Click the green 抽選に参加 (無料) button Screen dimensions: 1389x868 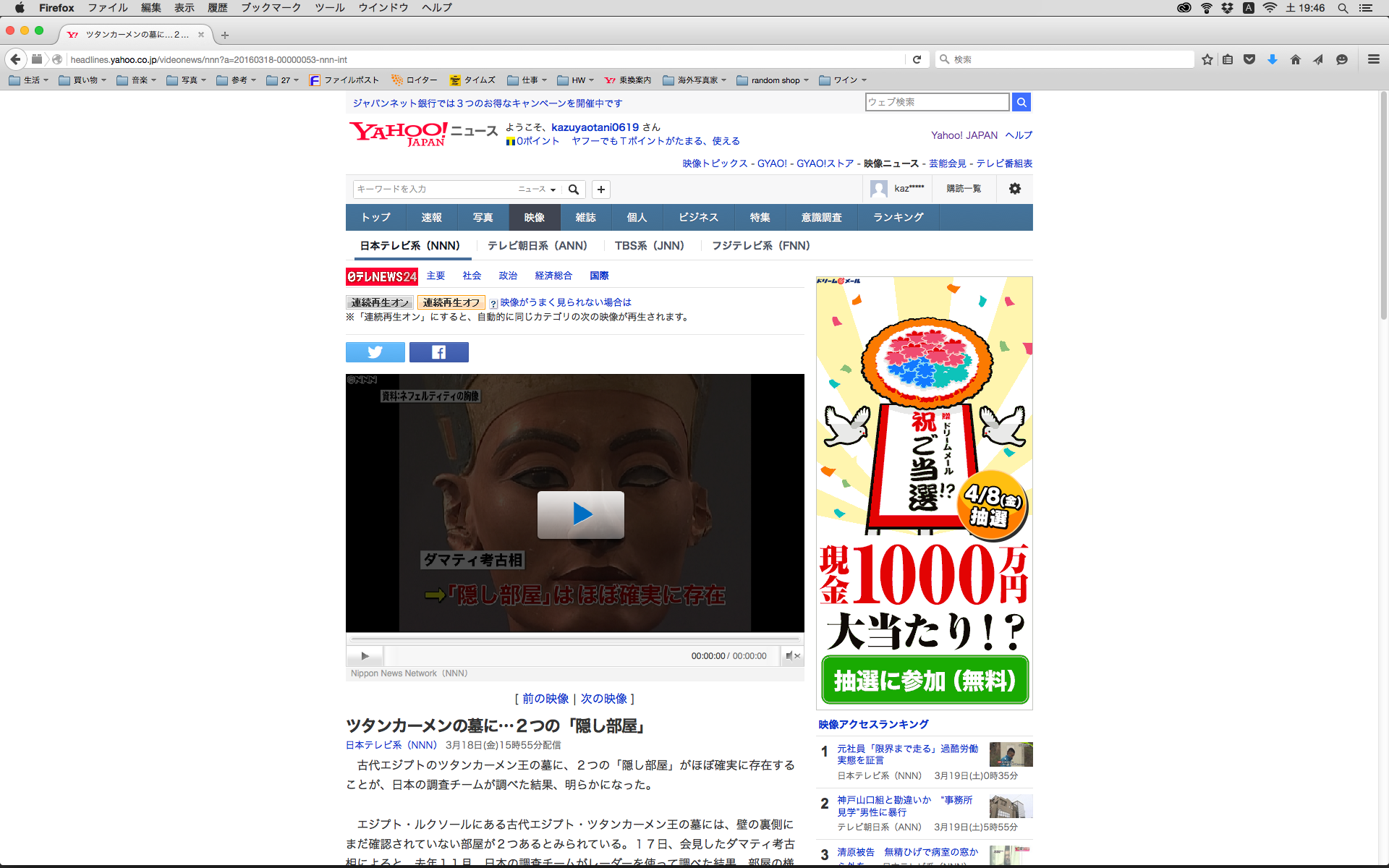[x=925, y=680]
